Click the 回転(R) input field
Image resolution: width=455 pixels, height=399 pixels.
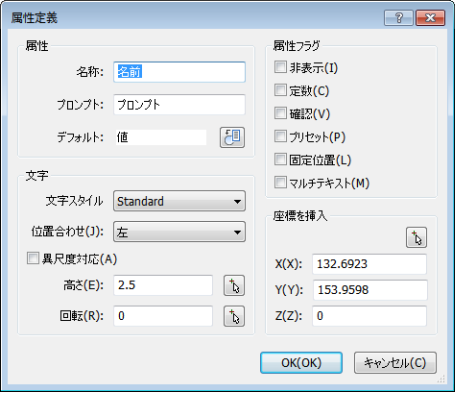point(163,316)
